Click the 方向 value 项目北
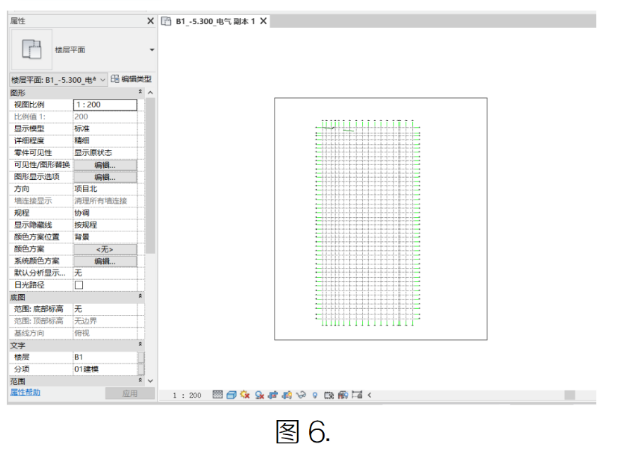The height and width of the screenshot is (449, 617). [86, 189]
